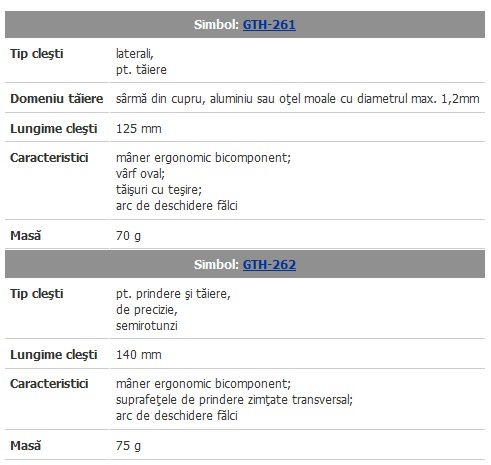Select the '140 mm' length value
491x465 pixels.
point(139,355)
